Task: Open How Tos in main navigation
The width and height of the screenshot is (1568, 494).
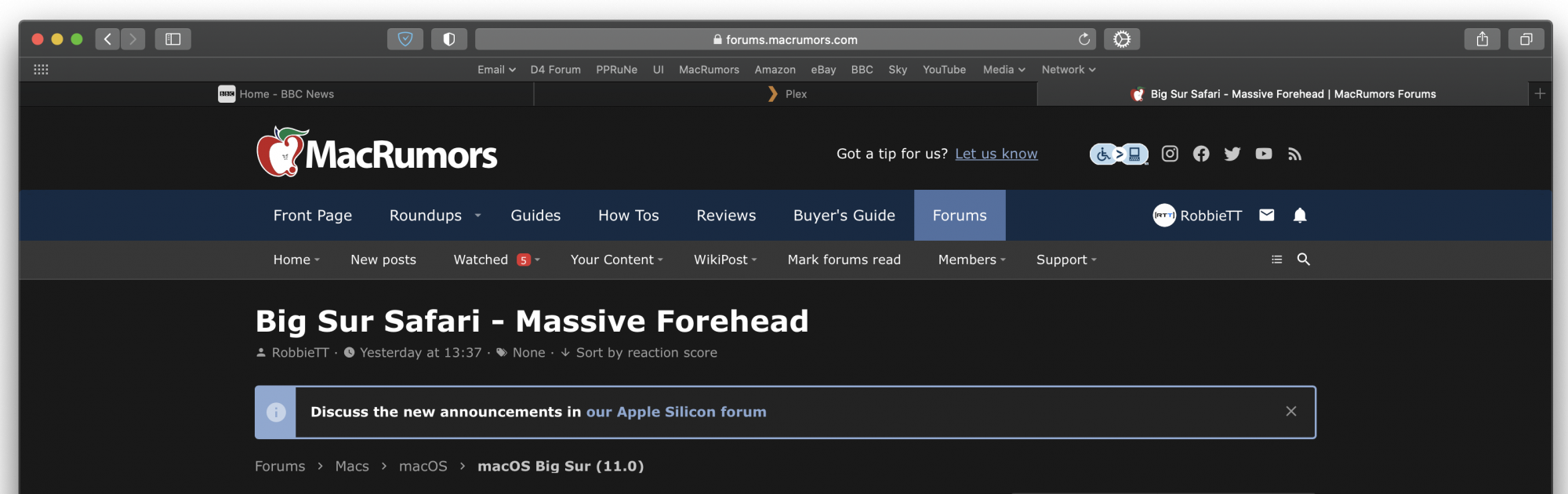Action: tap(629, 216)
